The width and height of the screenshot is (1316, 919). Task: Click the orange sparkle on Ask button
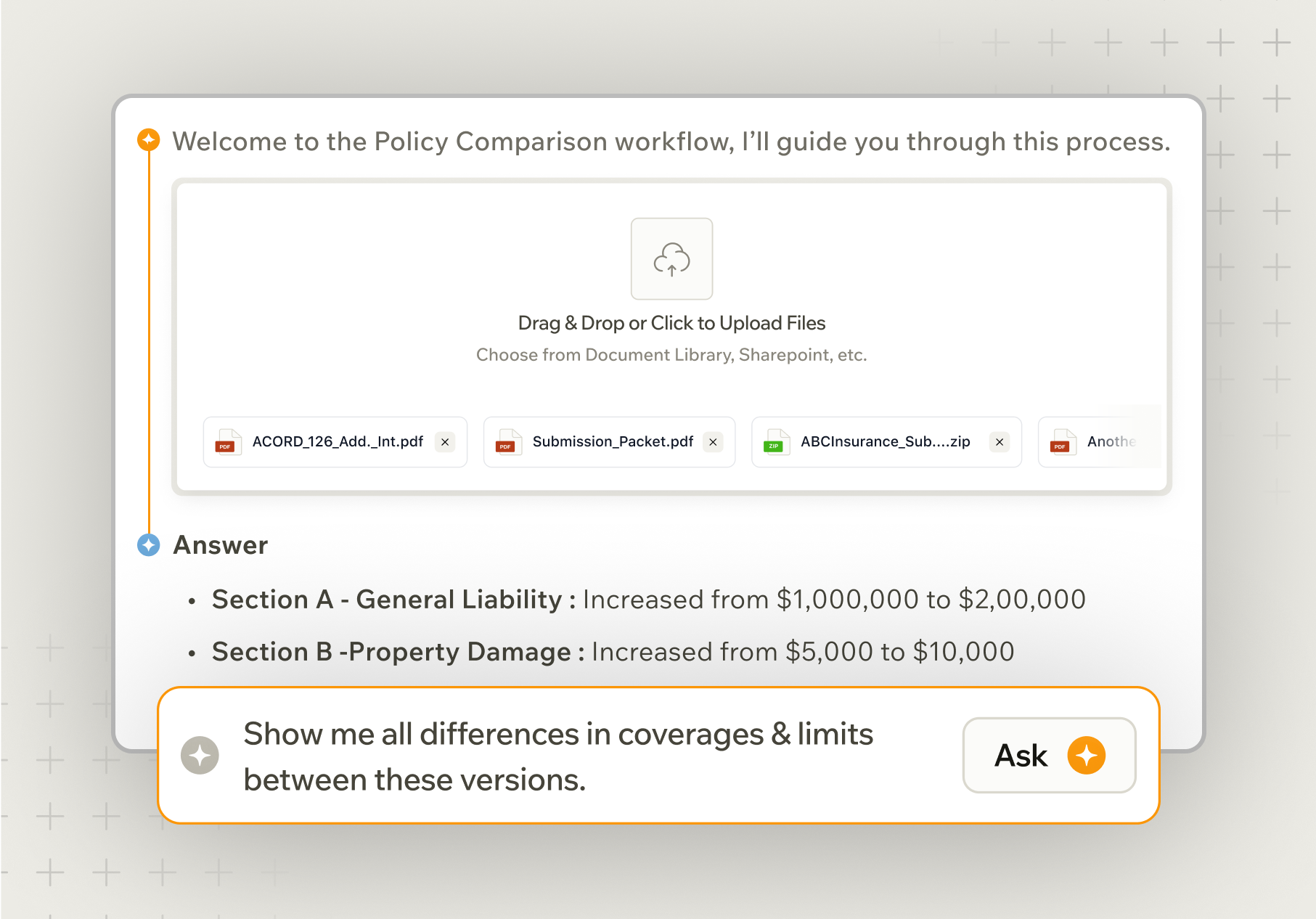point(1086,756)
